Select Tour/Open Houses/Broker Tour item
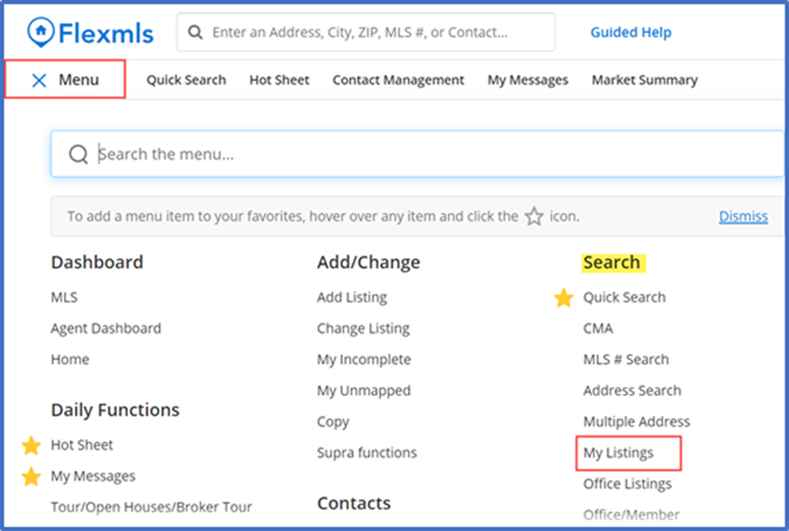 [x=151, y=507]
